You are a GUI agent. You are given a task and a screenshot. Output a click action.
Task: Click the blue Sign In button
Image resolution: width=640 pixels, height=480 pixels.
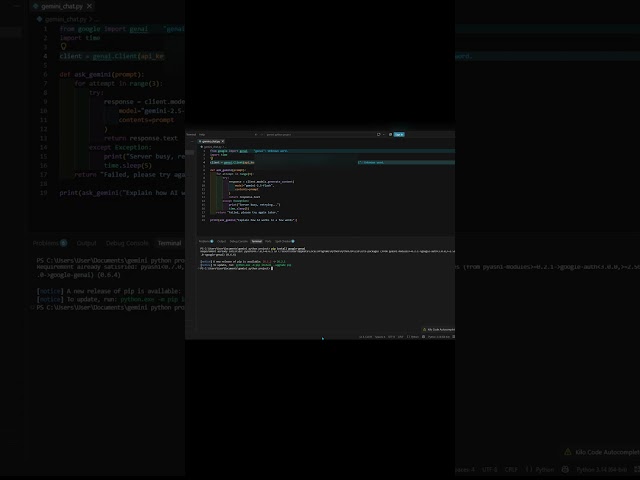coord(399,134)
